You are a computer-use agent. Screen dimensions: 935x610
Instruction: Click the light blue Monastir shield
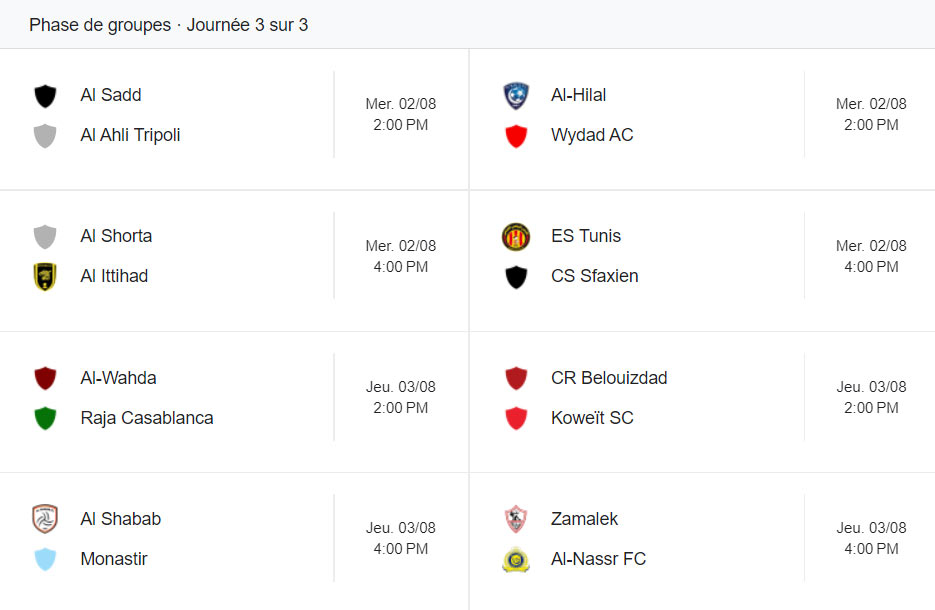point(45,560)
